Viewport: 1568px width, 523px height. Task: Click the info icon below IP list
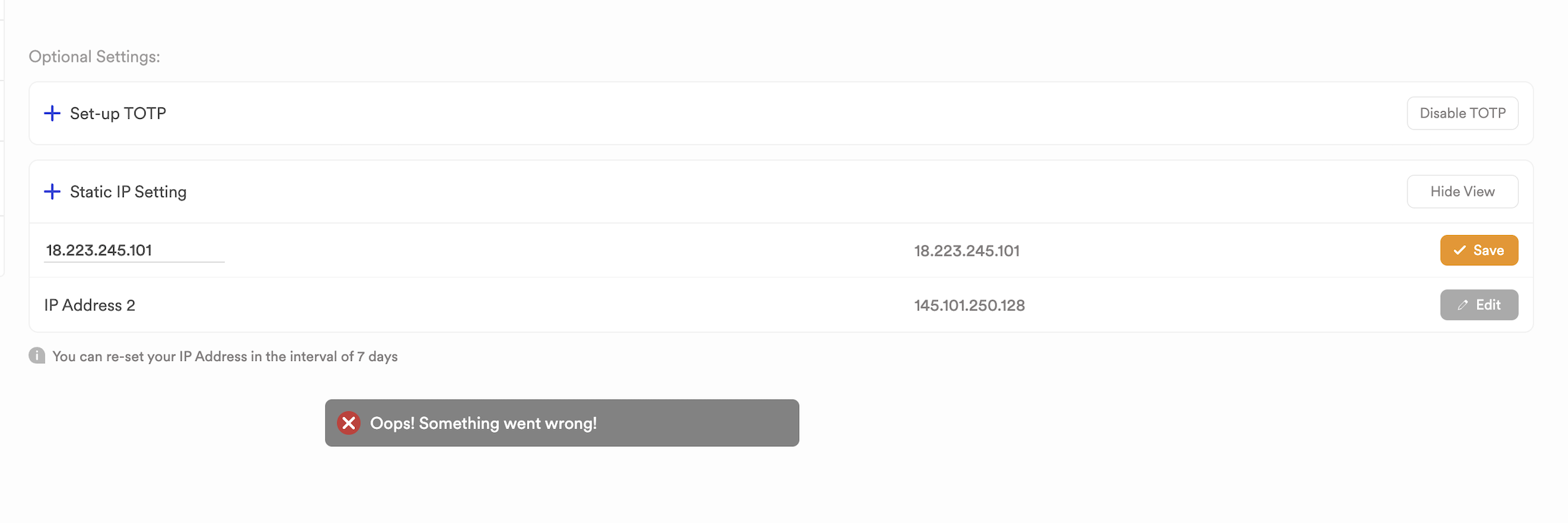pyautogui.click(x=37, y=356)
